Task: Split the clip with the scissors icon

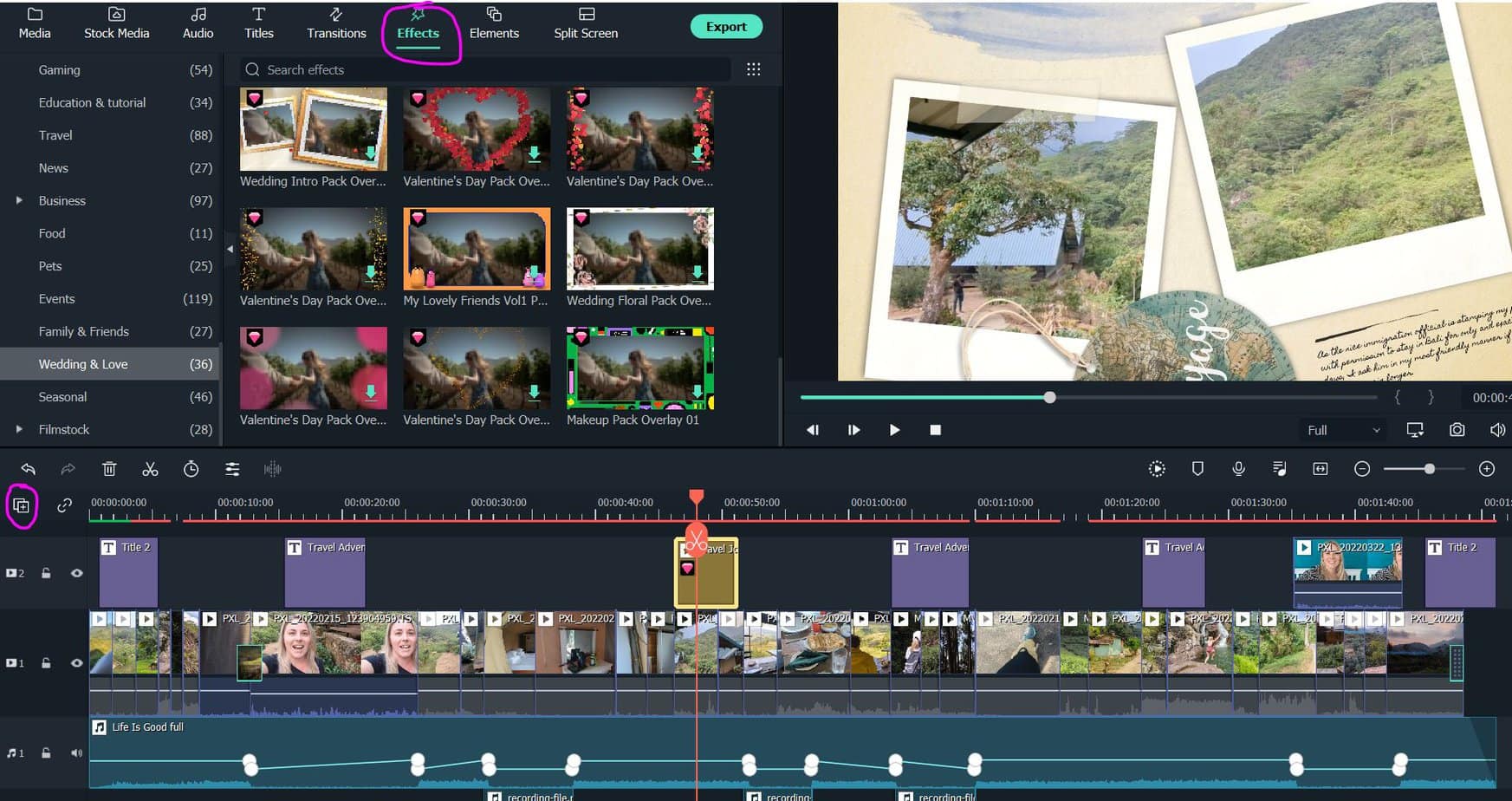Action: click(150, 468)
